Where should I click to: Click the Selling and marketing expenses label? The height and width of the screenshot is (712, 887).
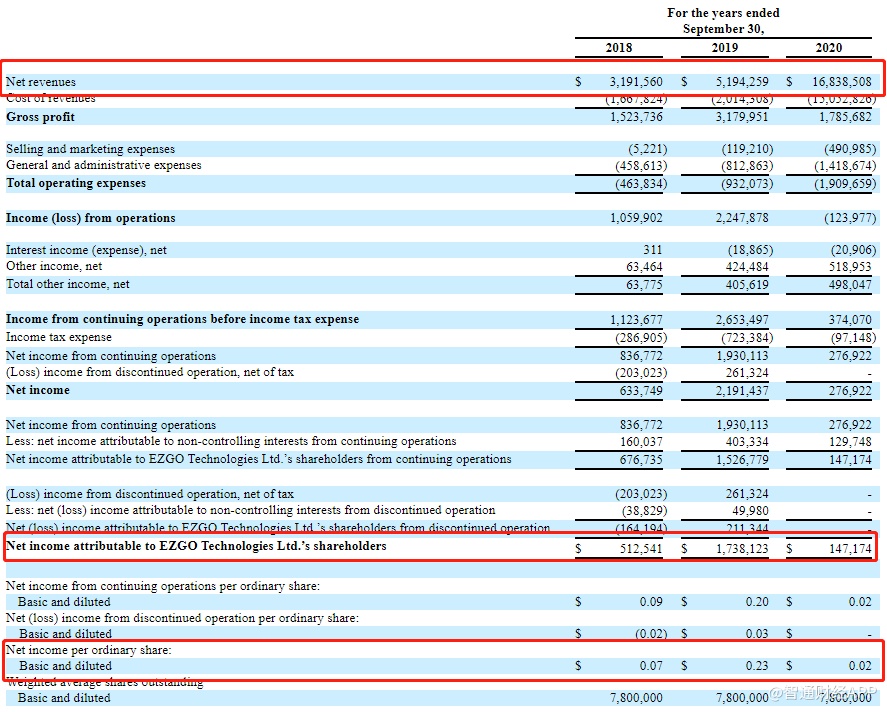pyautogui.click(x=90, y=149)
